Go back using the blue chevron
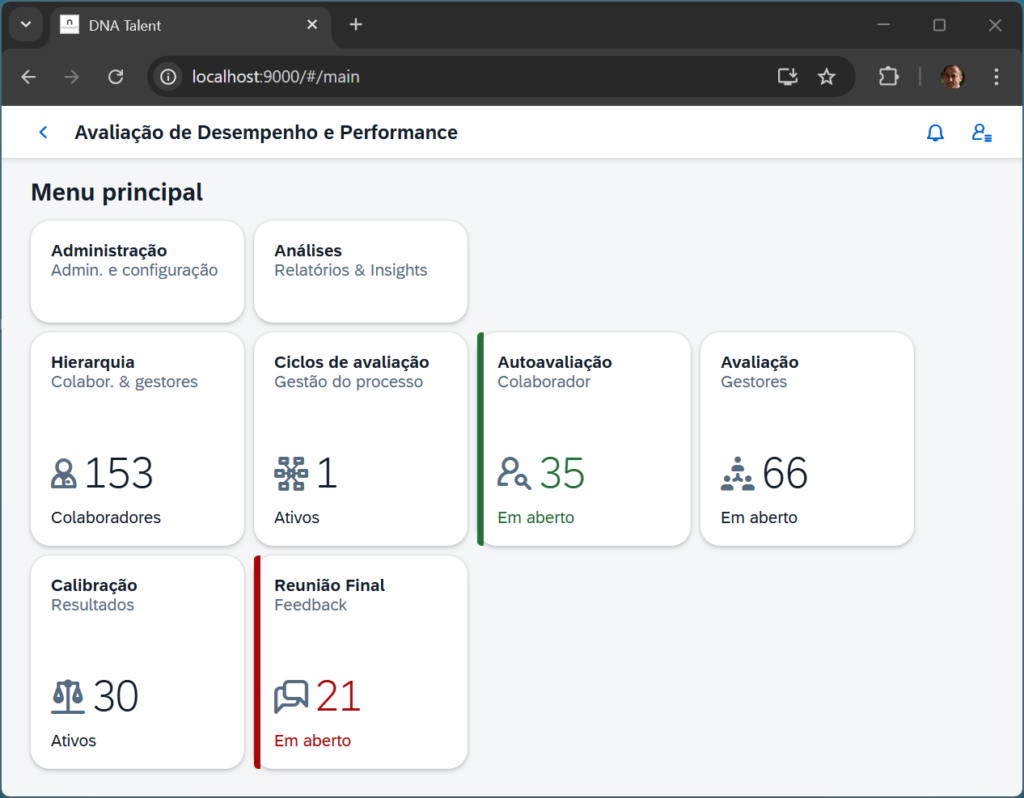 click(43, 133)
